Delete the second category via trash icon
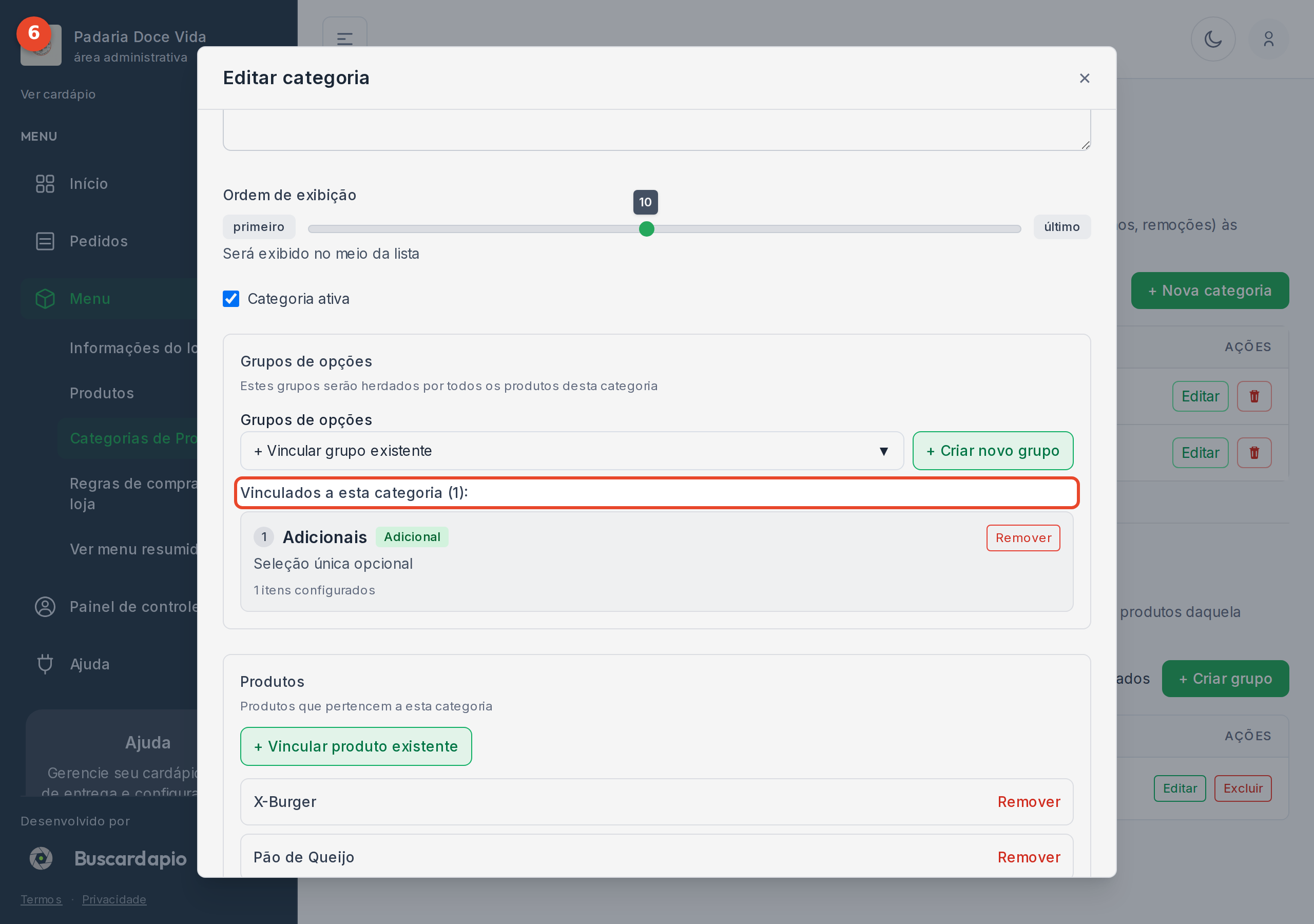 pyautogui.click(x=1254, y=453)
